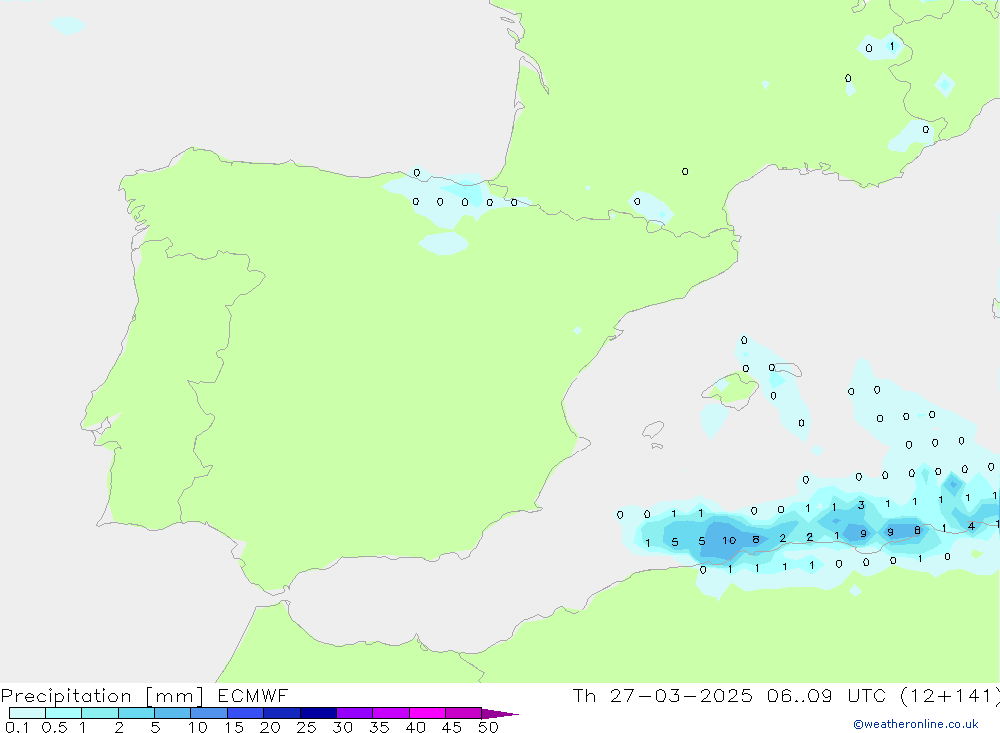Image resolution: width=1000 pixels, height=733 pixels.
Task: Pick the 10–15 mm legend color swatch
Action: [x=209, y=713]
